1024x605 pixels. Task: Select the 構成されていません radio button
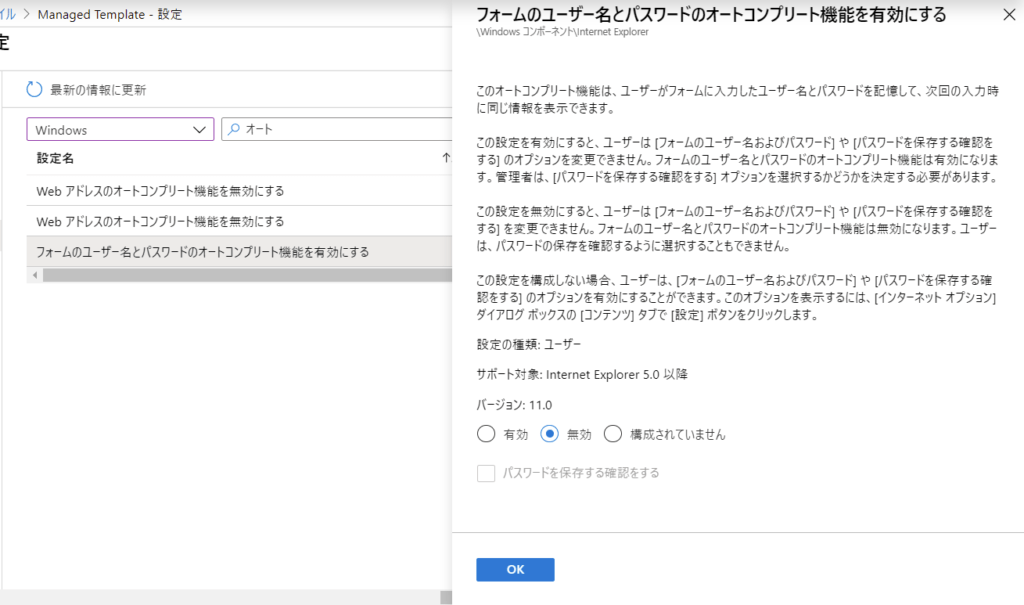[613, 434]
